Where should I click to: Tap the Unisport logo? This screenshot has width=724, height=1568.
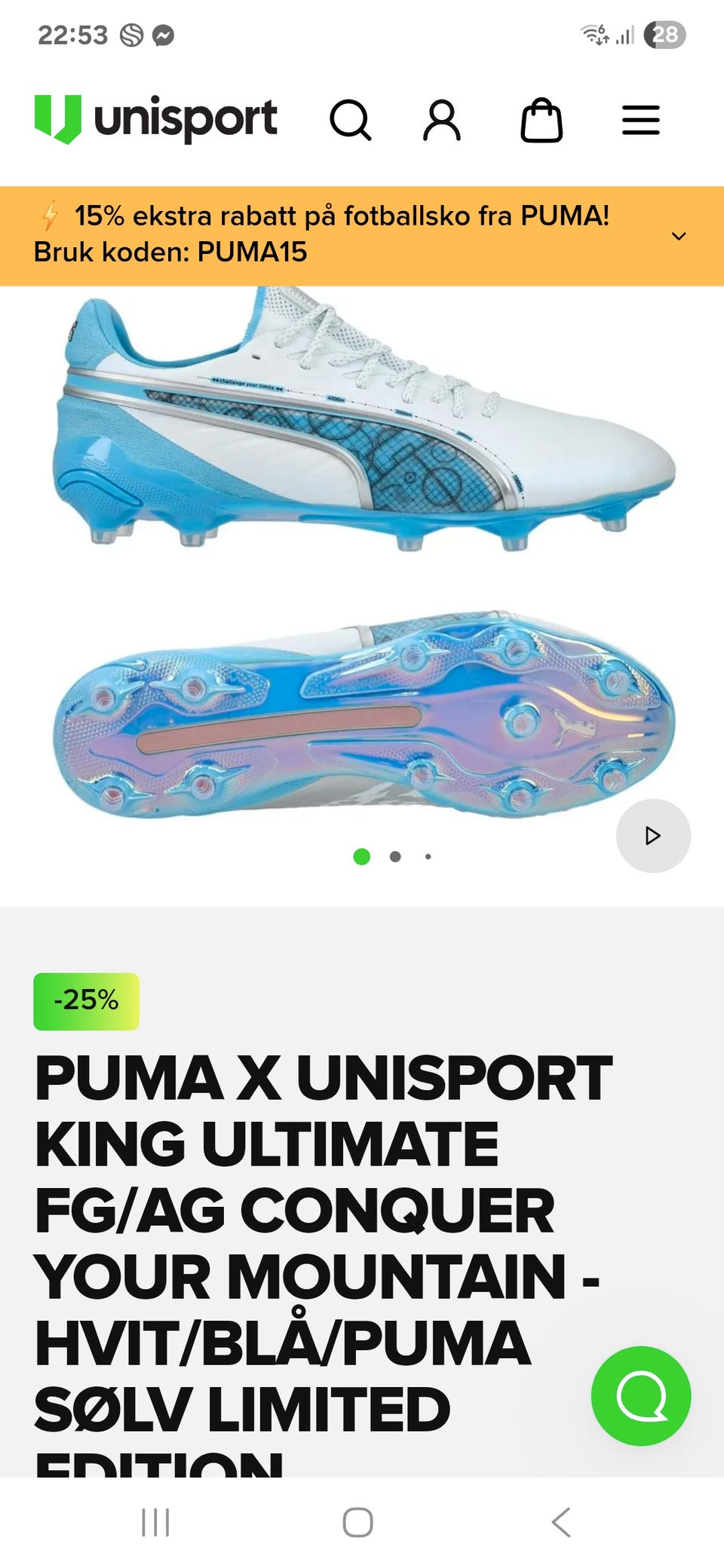point(156,119)
